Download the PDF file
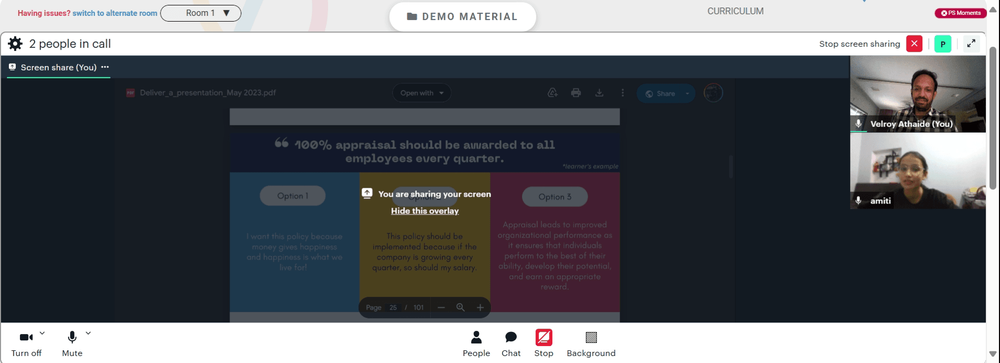The image size is (1000, 363). click(x=599, y=93)
